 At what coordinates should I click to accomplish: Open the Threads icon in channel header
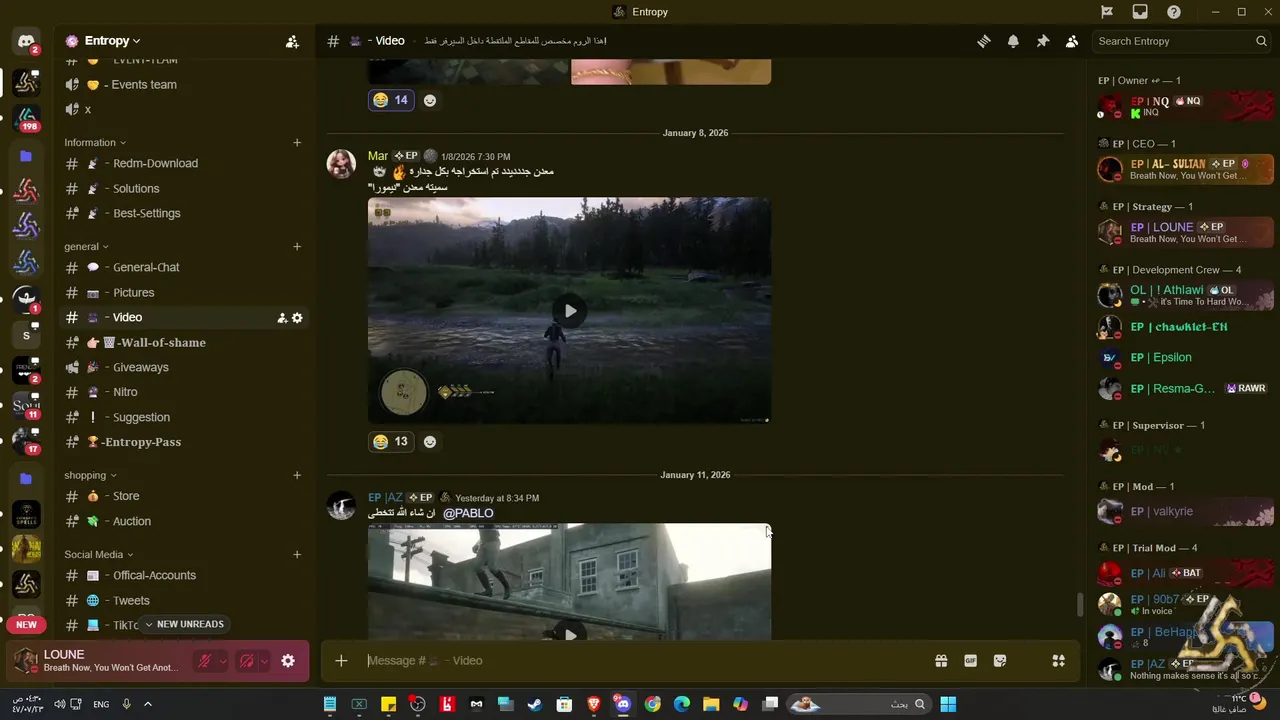point(984,41)
